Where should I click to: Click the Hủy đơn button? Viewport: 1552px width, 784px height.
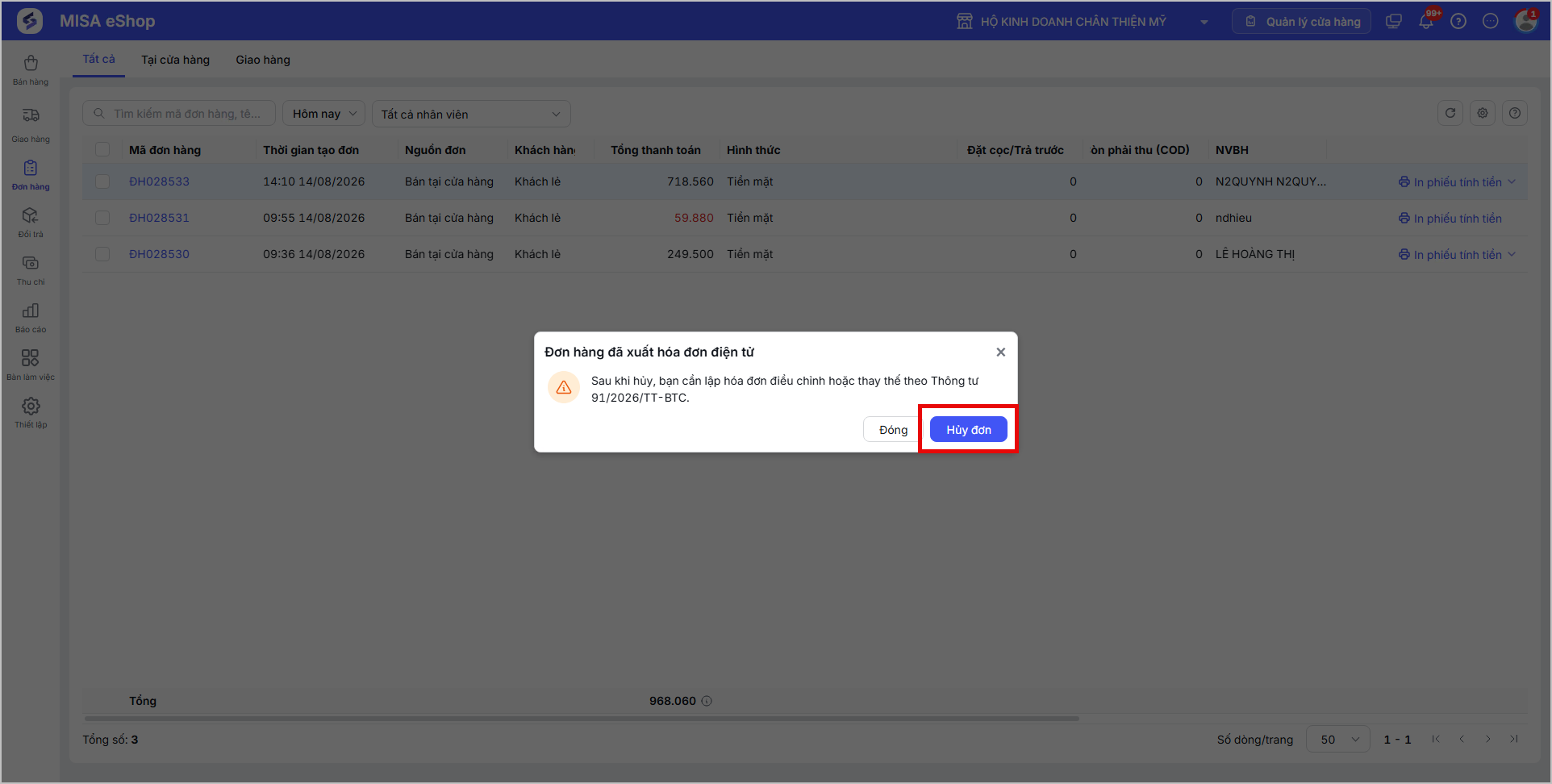968,429
